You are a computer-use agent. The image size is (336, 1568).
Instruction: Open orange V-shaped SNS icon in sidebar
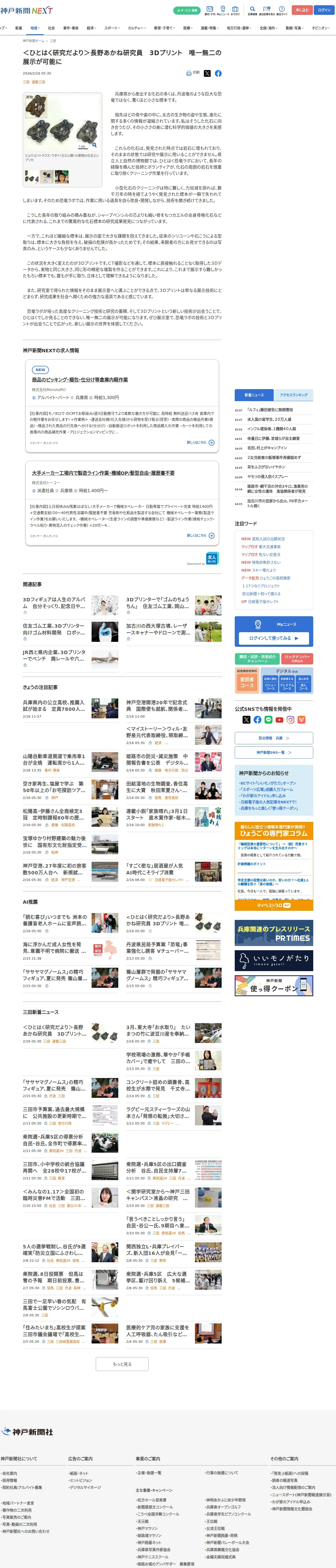click(301, 719)
